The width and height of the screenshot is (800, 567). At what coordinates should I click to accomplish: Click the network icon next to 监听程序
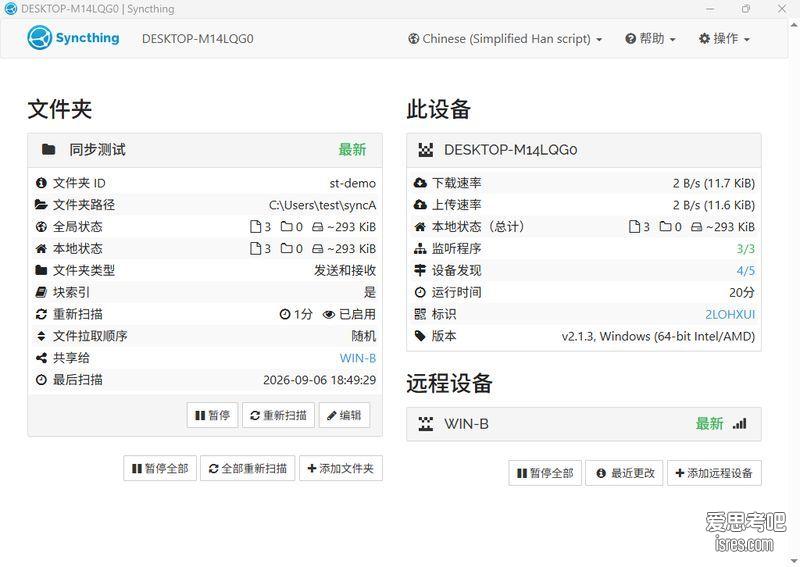(420, 249)
